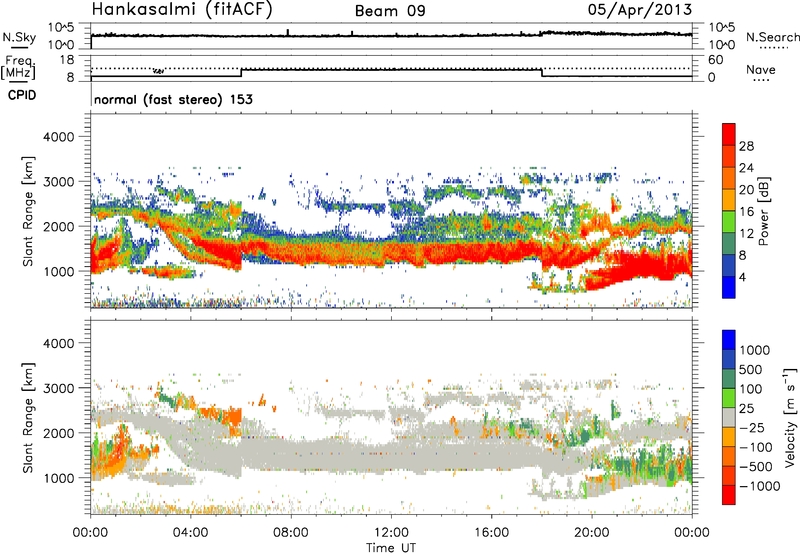Click the blue bottom of the Power color bar
The image size is (800, 554).
(729, 287)
